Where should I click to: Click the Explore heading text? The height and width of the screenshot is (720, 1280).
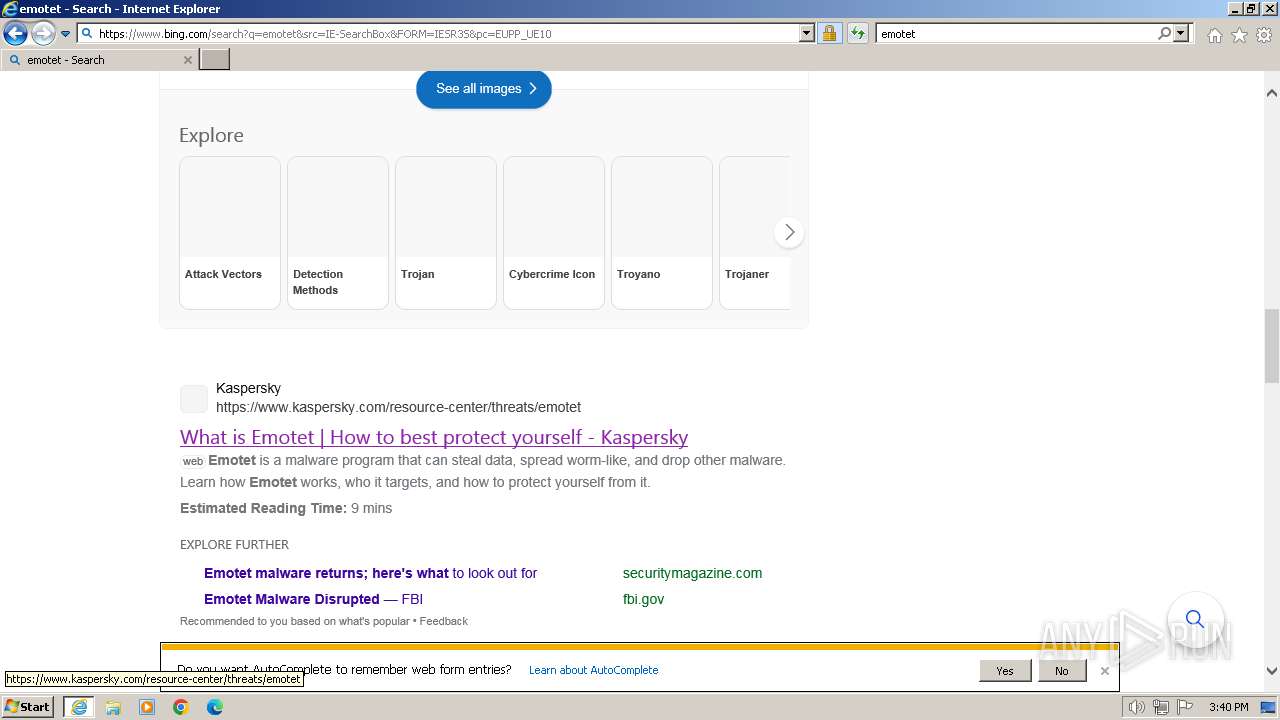tap(211, 135)
